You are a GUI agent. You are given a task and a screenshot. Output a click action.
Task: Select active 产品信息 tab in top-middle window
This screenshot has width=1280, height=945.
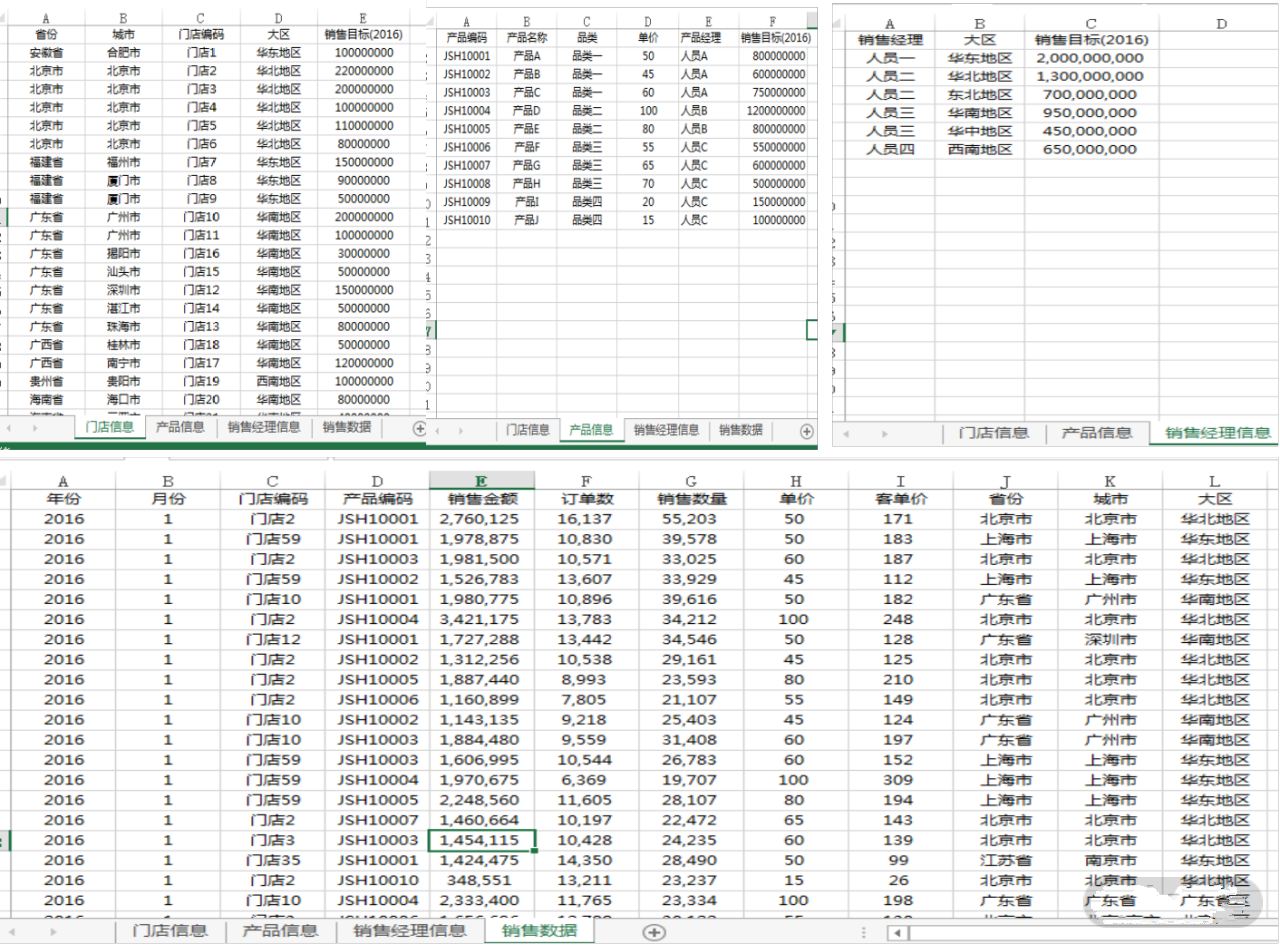591,430
